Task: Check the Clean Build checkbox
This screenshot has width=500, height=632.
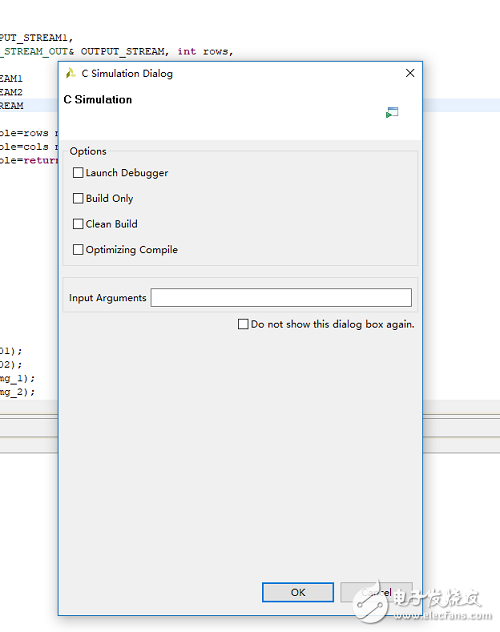Action: 78,224
